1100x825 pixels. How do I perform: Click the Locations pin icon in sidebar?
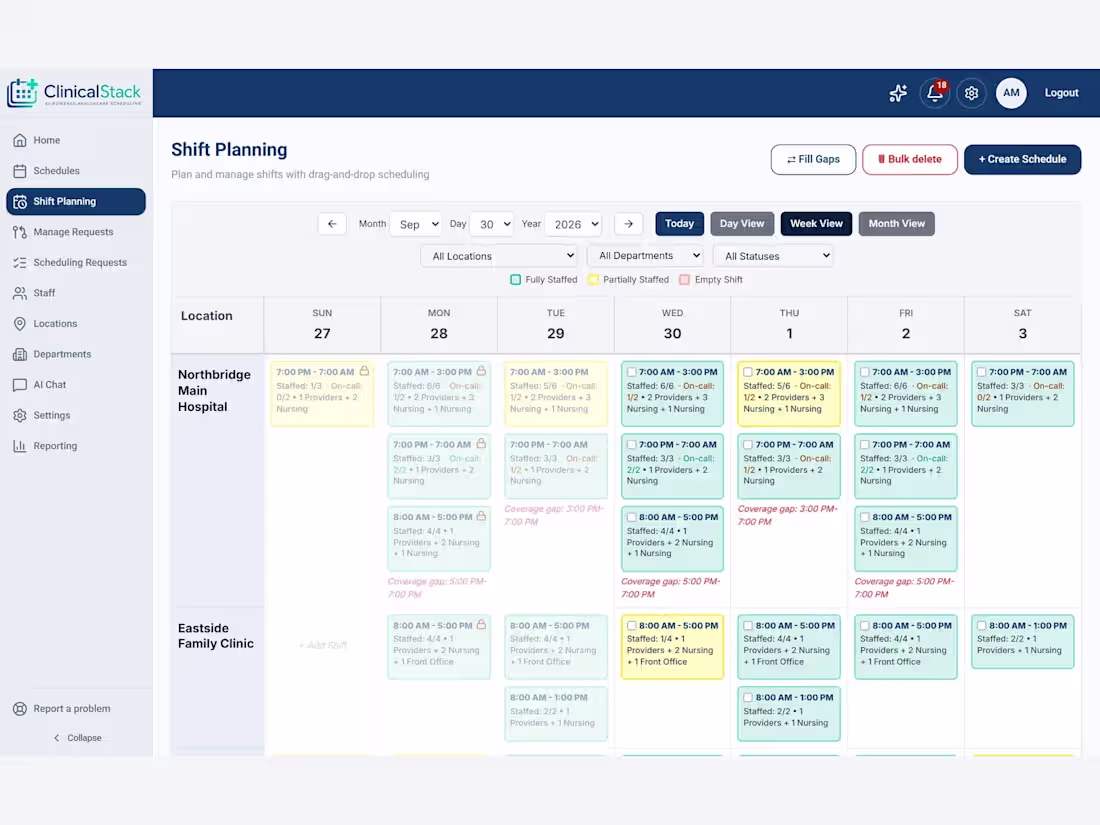(20, 323)
